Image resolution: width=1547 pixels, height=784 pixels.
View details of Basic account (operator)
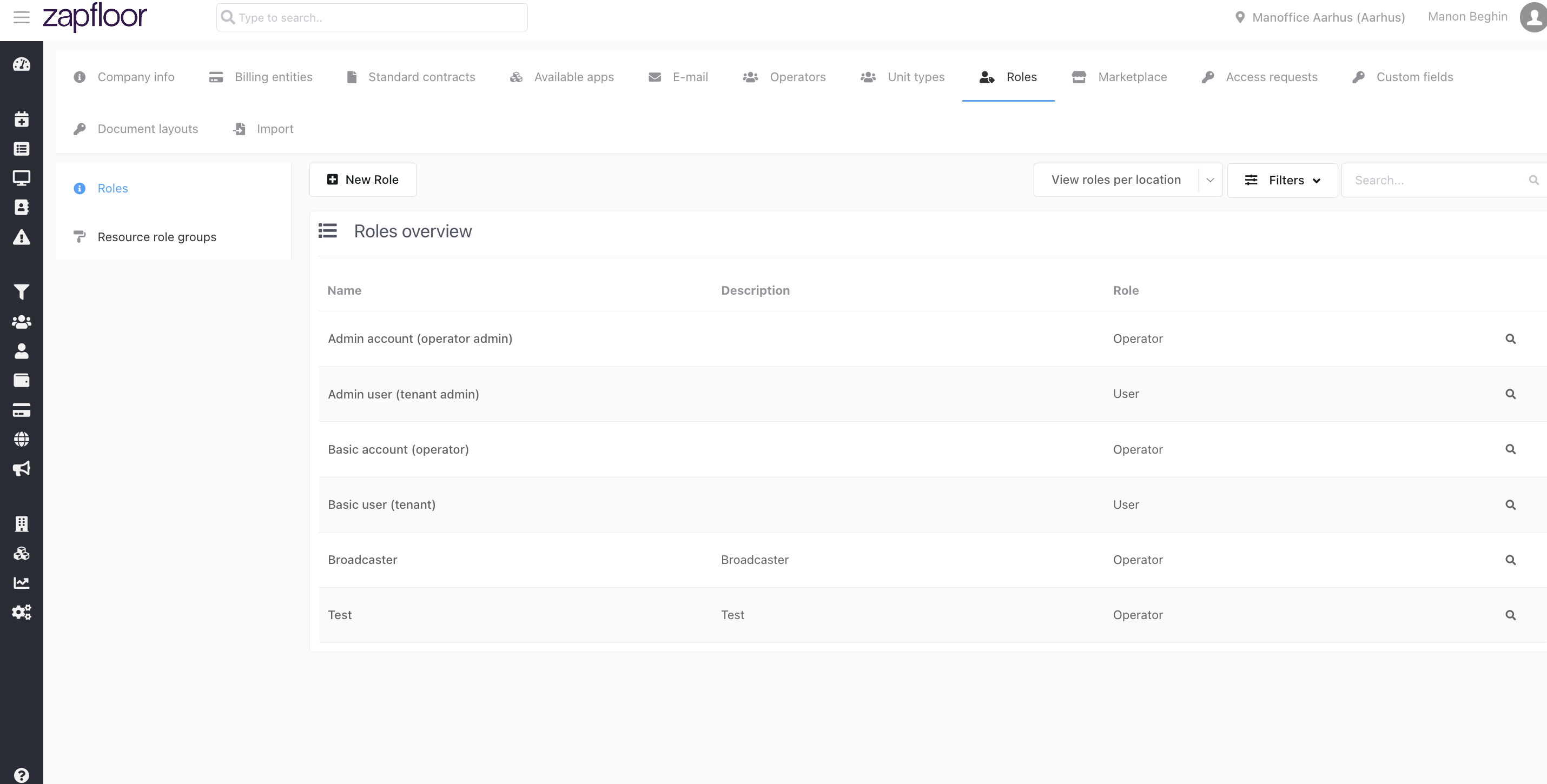pos(1511,450)
